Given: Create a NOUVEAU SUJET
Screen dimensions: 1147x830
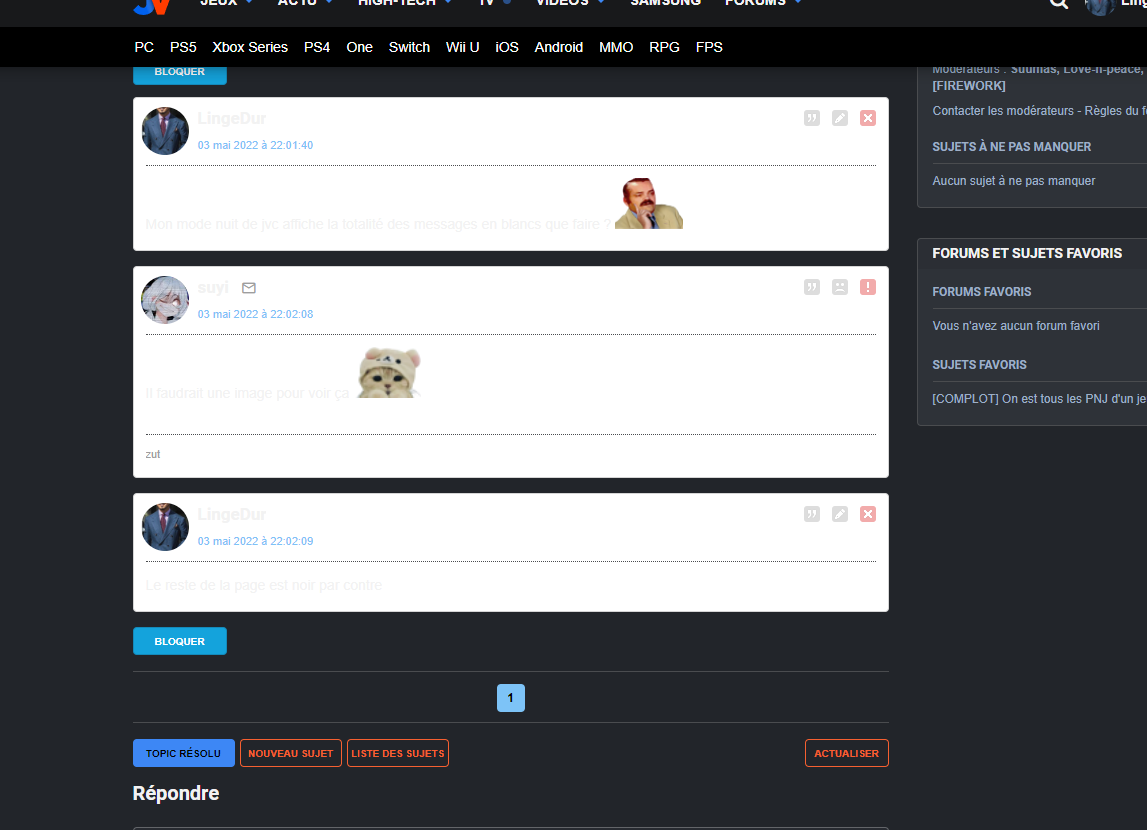Looking at the screenshot, I should pyautogui.click(x=290, y=753).
